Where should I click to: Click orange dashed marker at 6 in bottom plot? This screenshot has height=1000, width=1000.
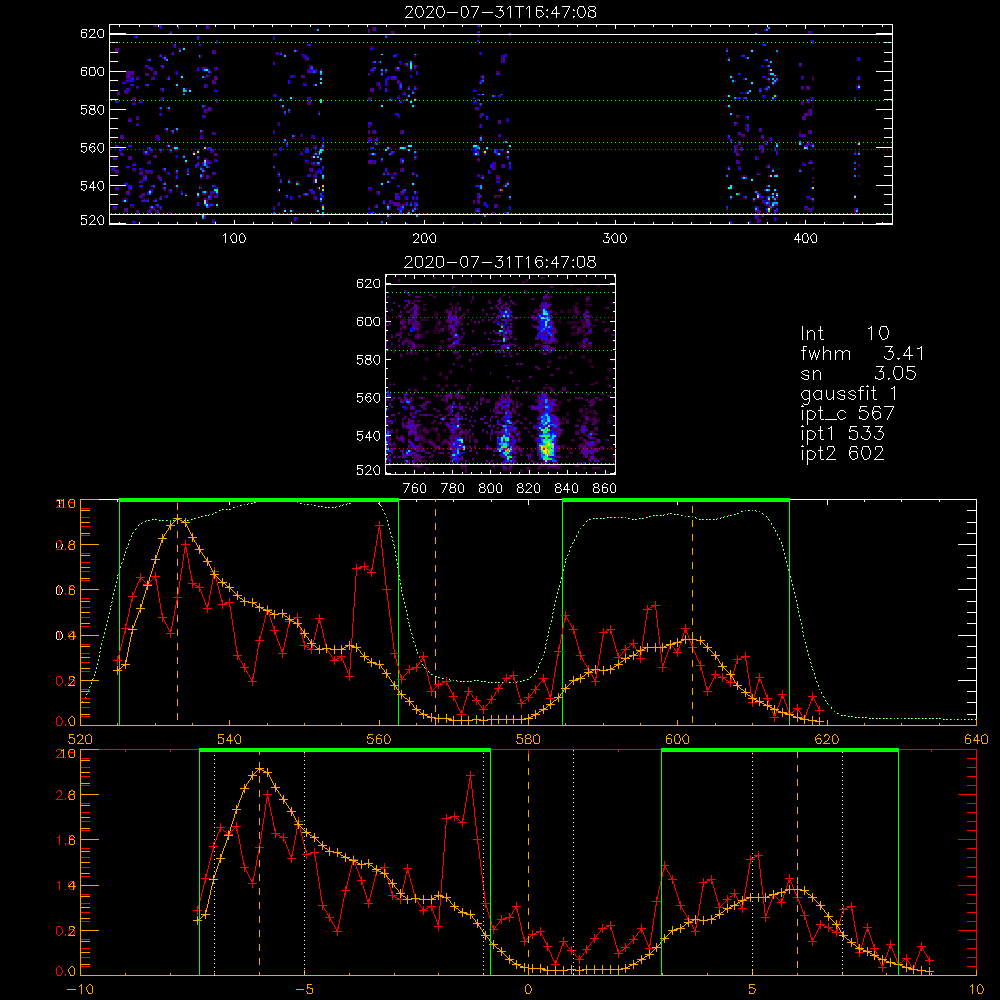[797, 862]
